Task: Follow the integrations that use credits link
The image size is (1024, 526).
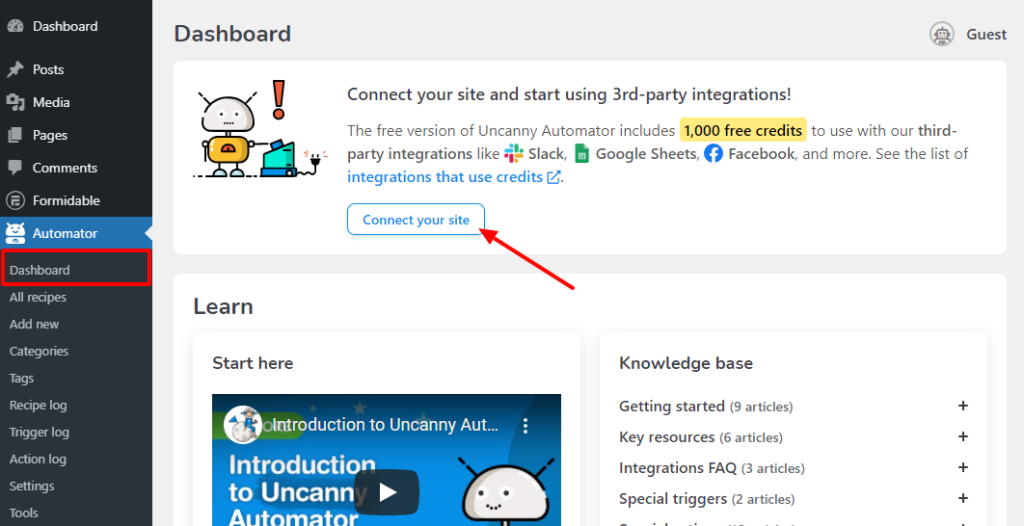Action: pyautogui.click(x=445, y=177)
